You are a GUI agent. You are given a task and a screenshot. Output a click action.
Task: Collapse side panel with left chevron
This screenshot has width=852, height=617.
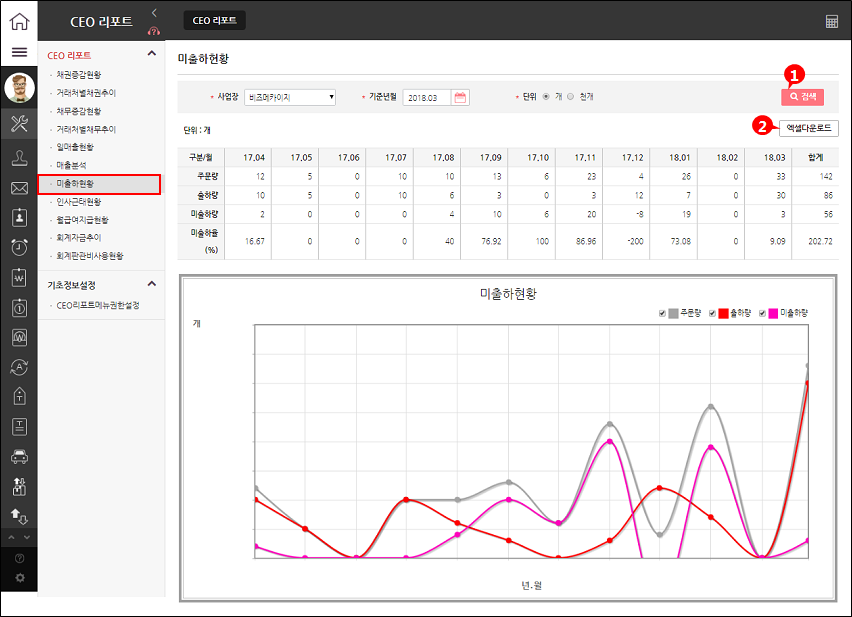coord(154,12)
